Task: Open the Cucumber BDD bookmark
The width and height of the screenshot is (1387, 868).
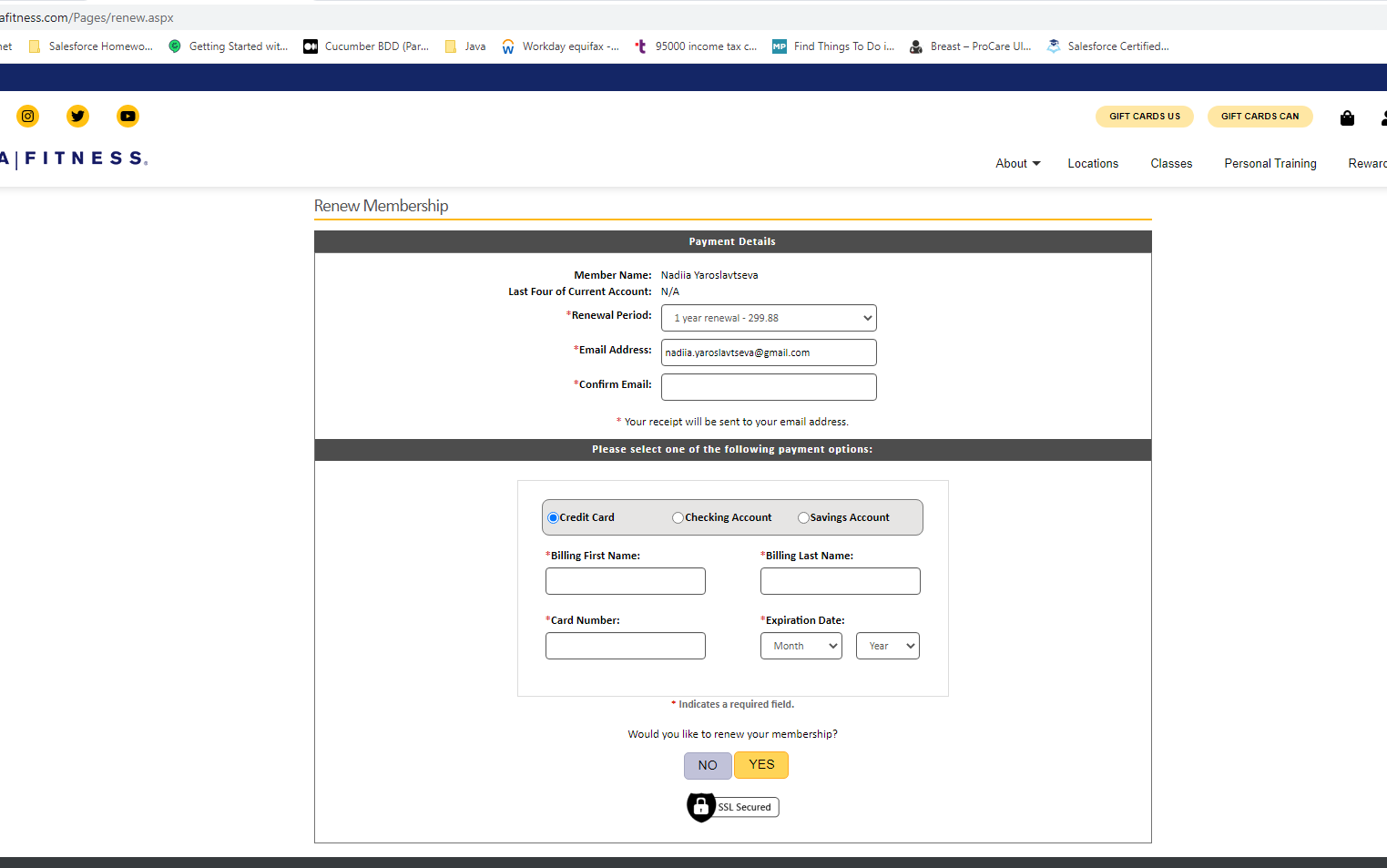Action: point(367,46)
